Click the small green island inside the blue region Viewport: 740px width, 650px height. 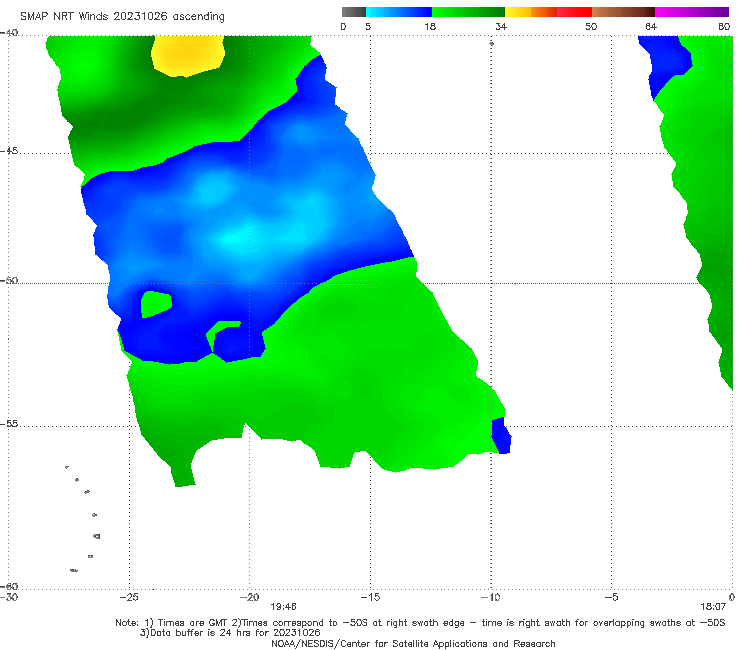point(156,304)
